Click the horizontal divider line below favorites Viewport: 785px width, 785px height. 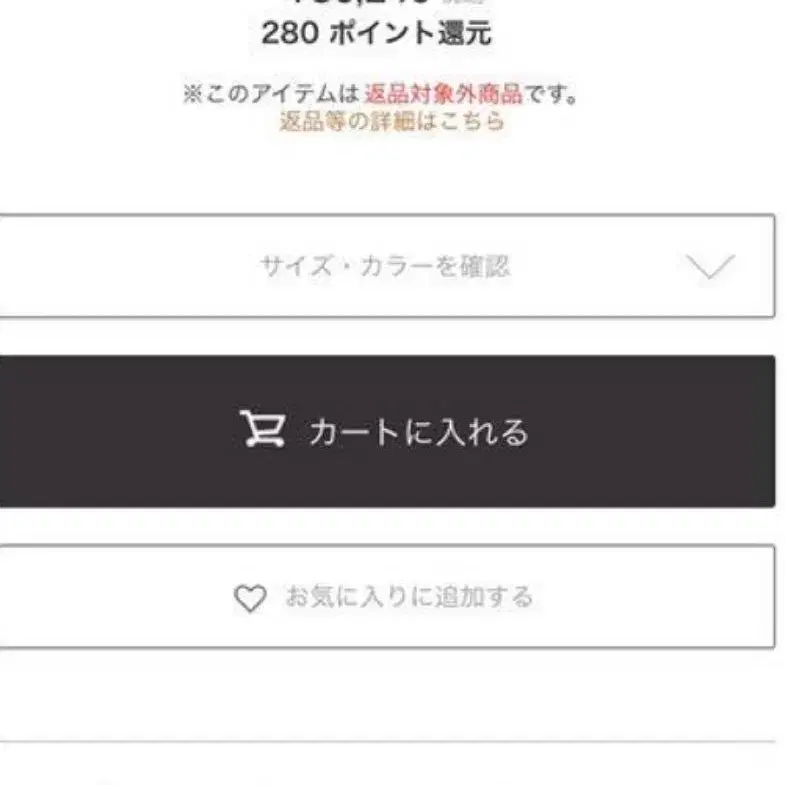[x=387, y=741]
